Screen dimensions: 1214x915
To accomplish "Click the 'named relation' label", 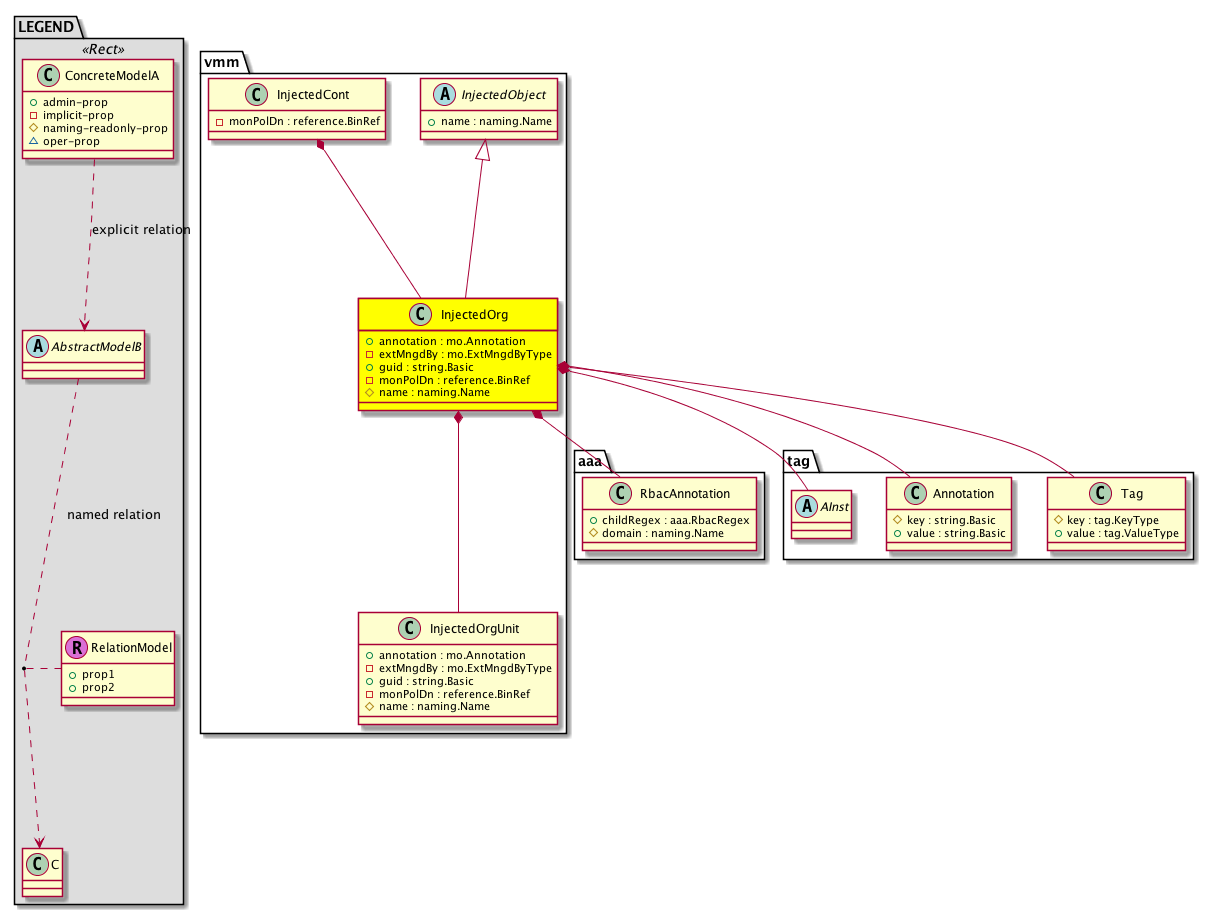I will (113, 515).
